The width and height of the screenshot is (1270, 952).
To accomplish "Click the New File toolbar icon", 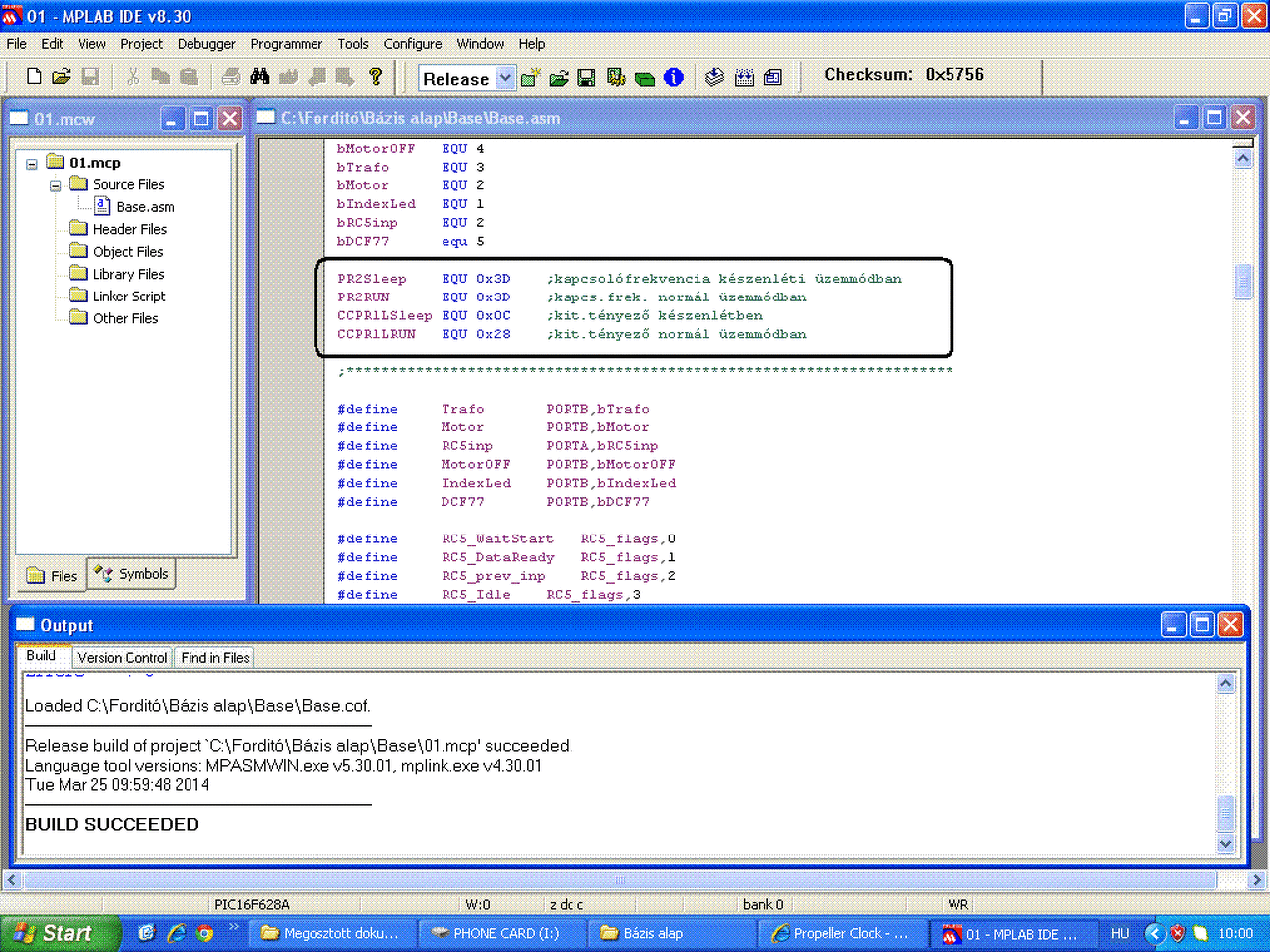I will 34,77.
